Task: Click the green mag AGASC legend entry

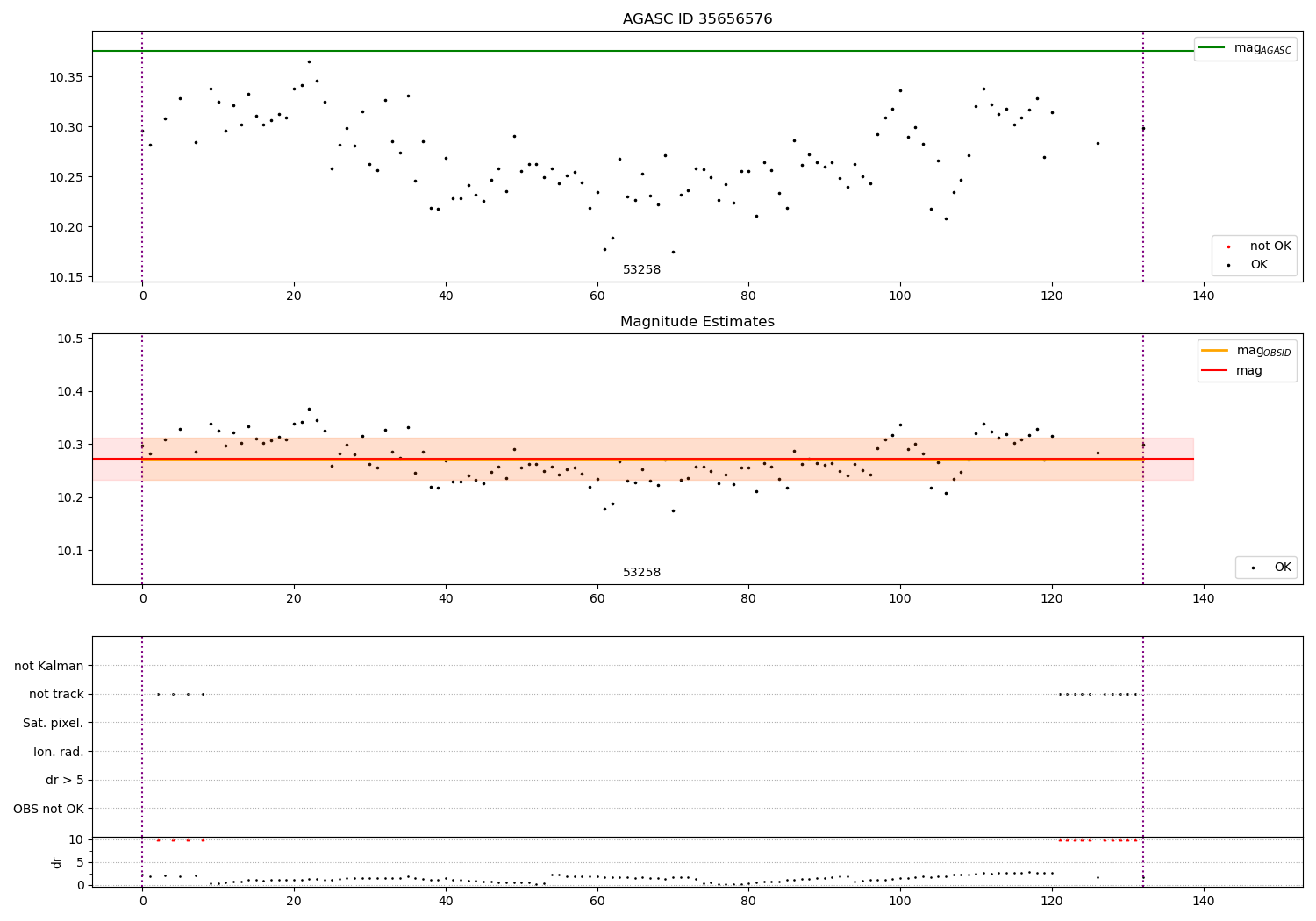Action: coord(1245,48)
